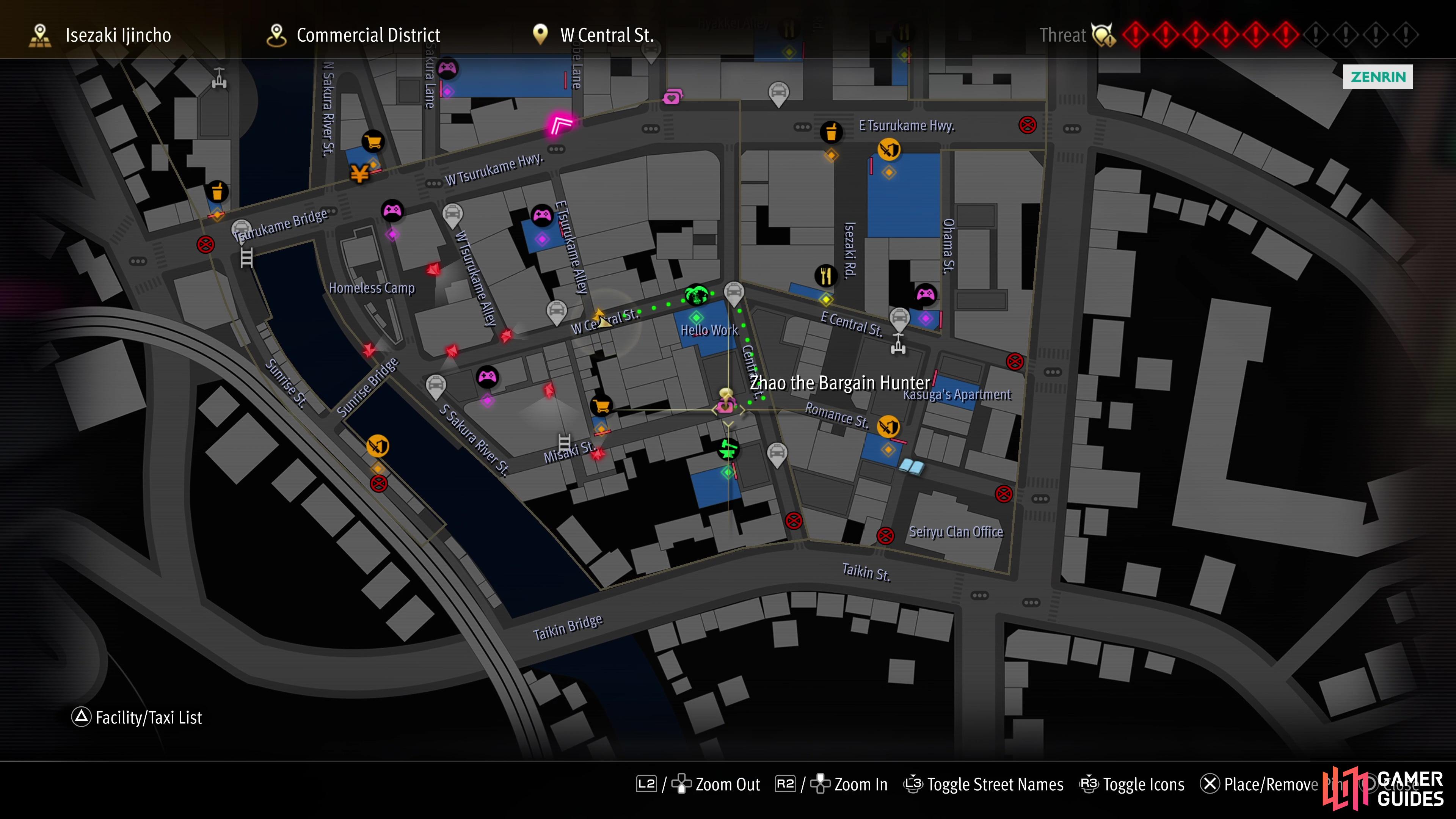
Task: Click the Threat level indicator
Action: point(1229,35)
